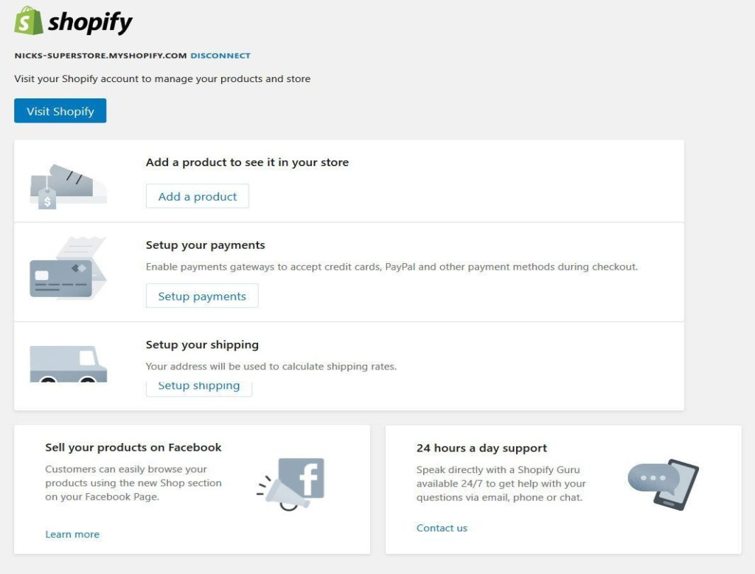This screenshot has width=755, height=574.
Task: Click the Shopify wordmark text logo
Action: [90, 22]
